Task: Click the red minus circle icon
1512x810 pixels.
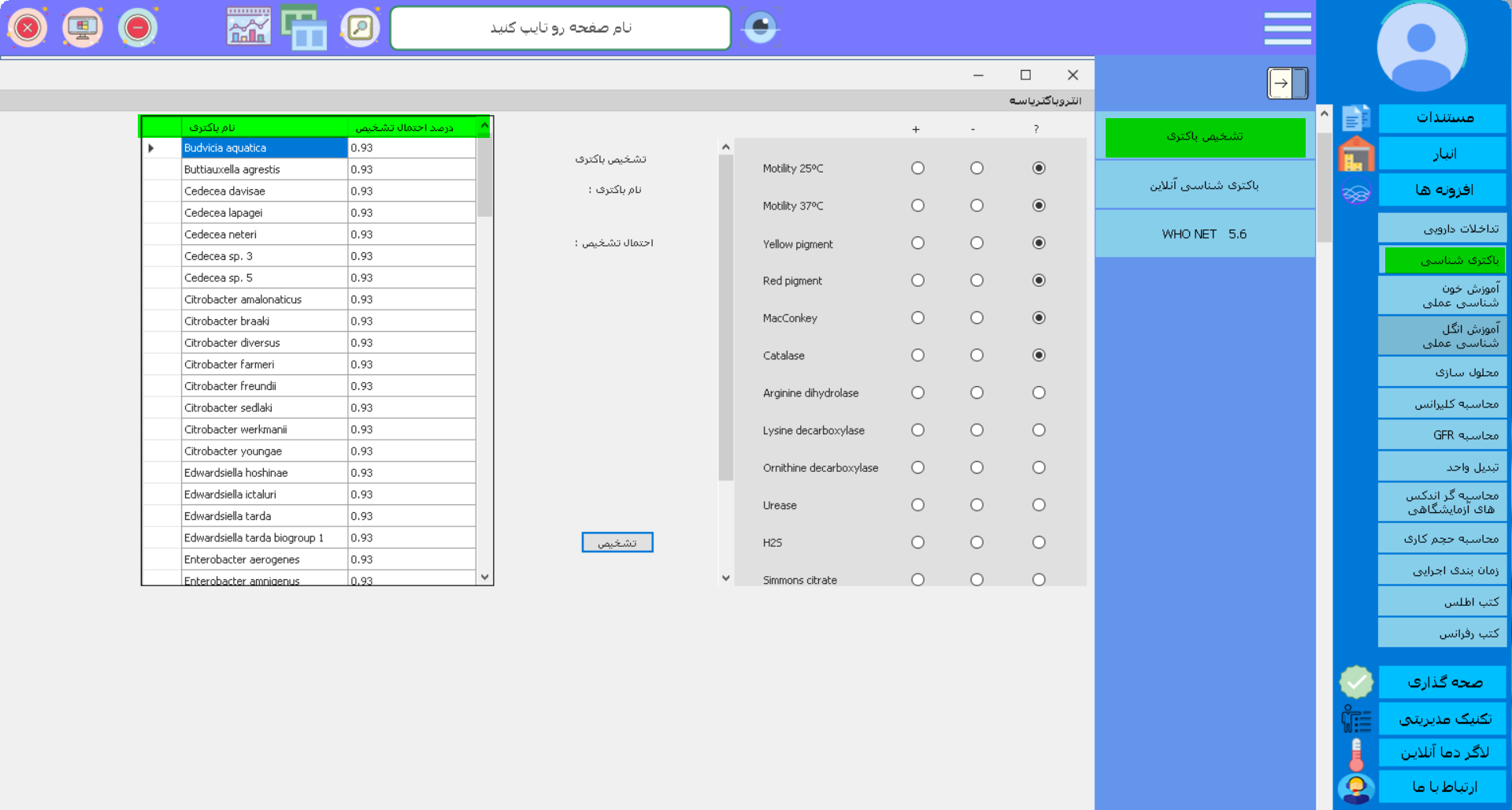Action: 138,28
